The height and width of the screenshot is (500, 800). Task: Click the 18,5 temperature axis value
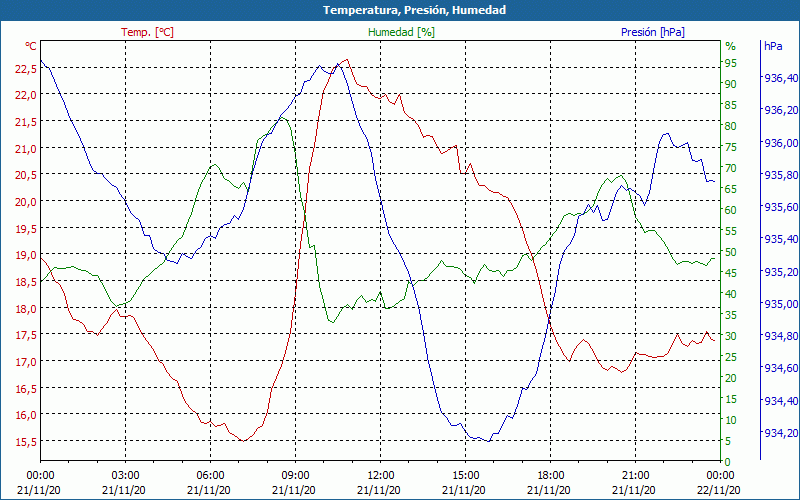click(x=26, y=282)
